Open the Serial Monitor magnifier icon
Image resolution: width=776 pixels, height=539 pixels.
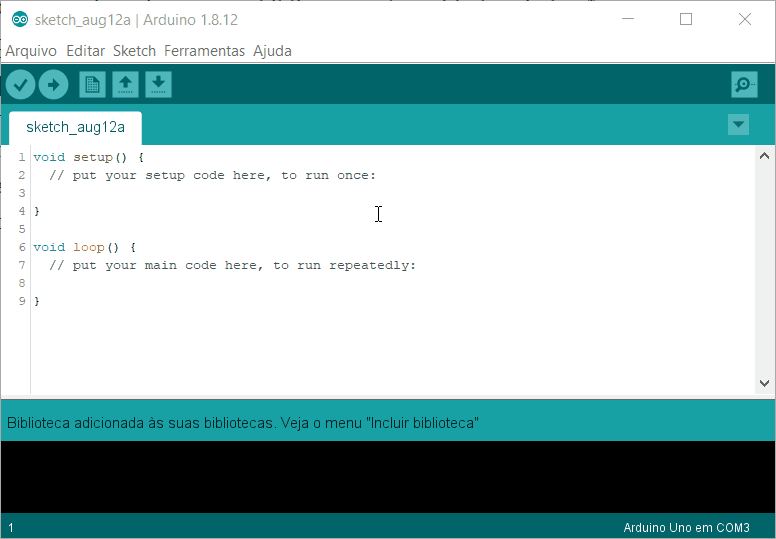tap(744, 85)
